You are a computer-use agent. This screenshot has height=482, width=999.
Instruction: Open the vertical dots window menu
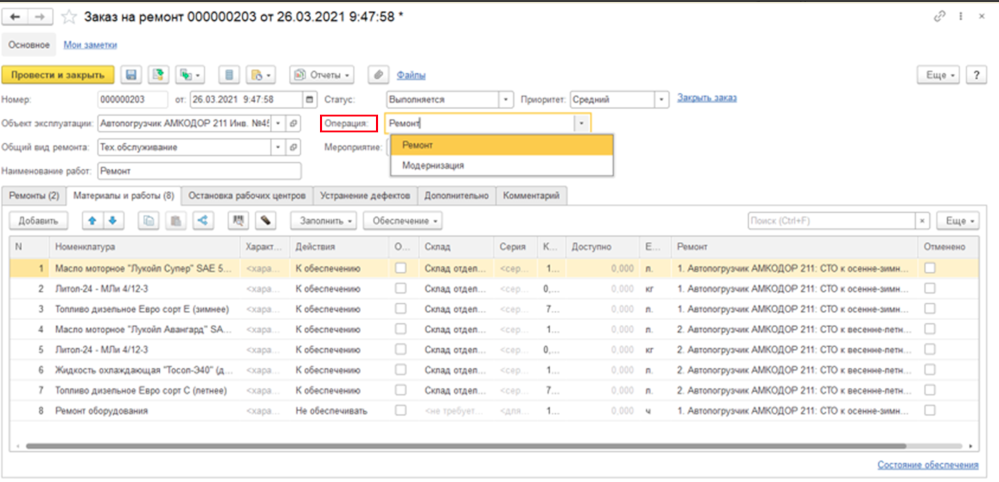coord(959,17)
